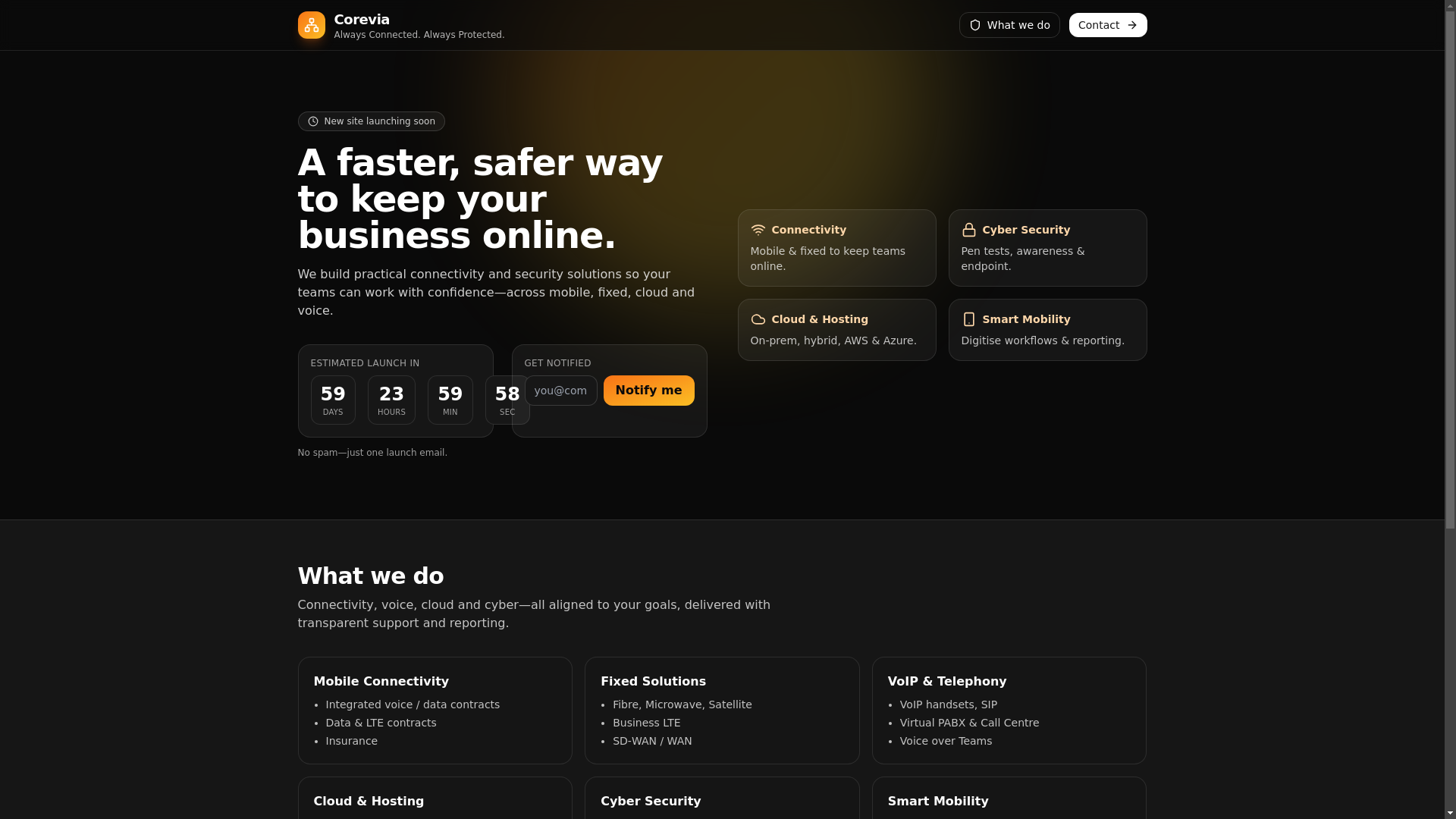
Task: Click the shield icon in What we do button
Action: point(975,25)
